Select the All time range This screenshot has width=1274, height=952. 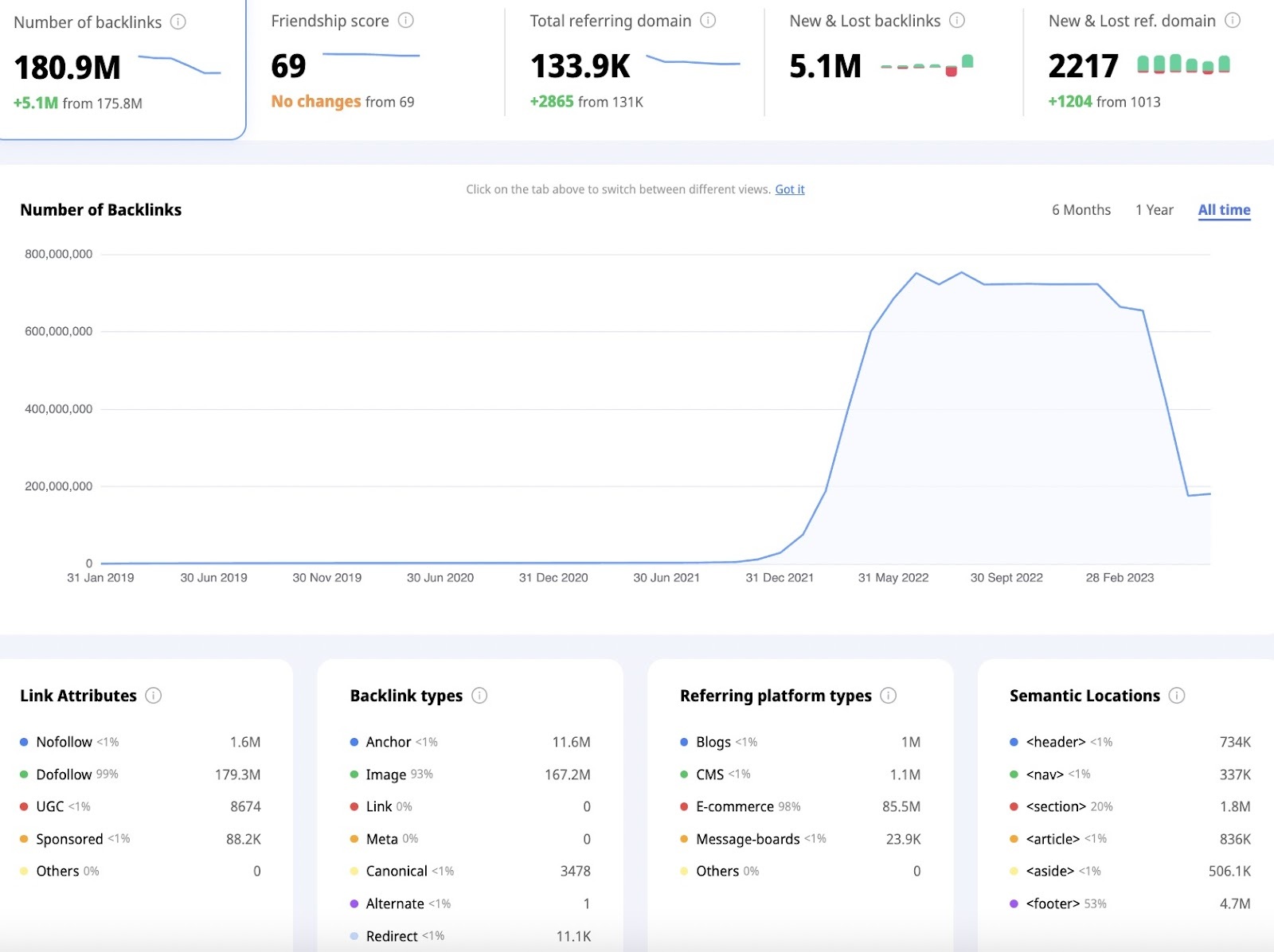point(1223,209)
